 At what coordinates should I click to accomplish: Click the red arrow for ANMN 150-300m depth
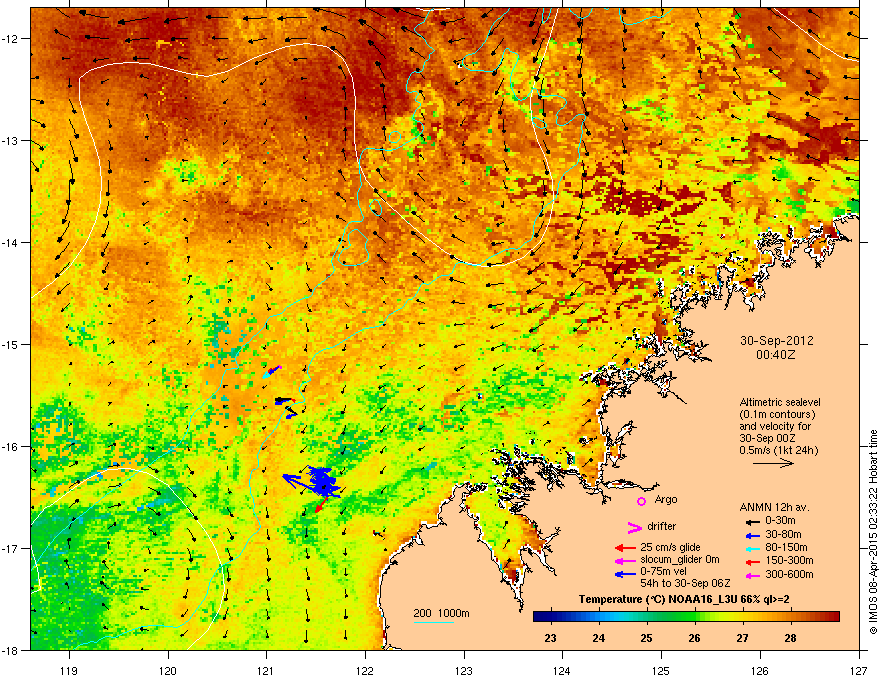pyautogui.click(x=752, y=561)
